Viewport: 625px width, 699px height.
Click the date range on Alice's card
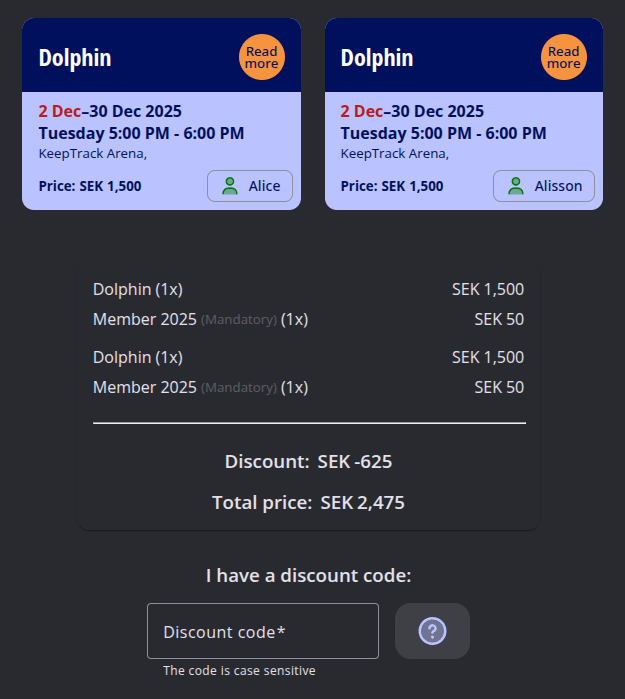click(x=110, y=111)
